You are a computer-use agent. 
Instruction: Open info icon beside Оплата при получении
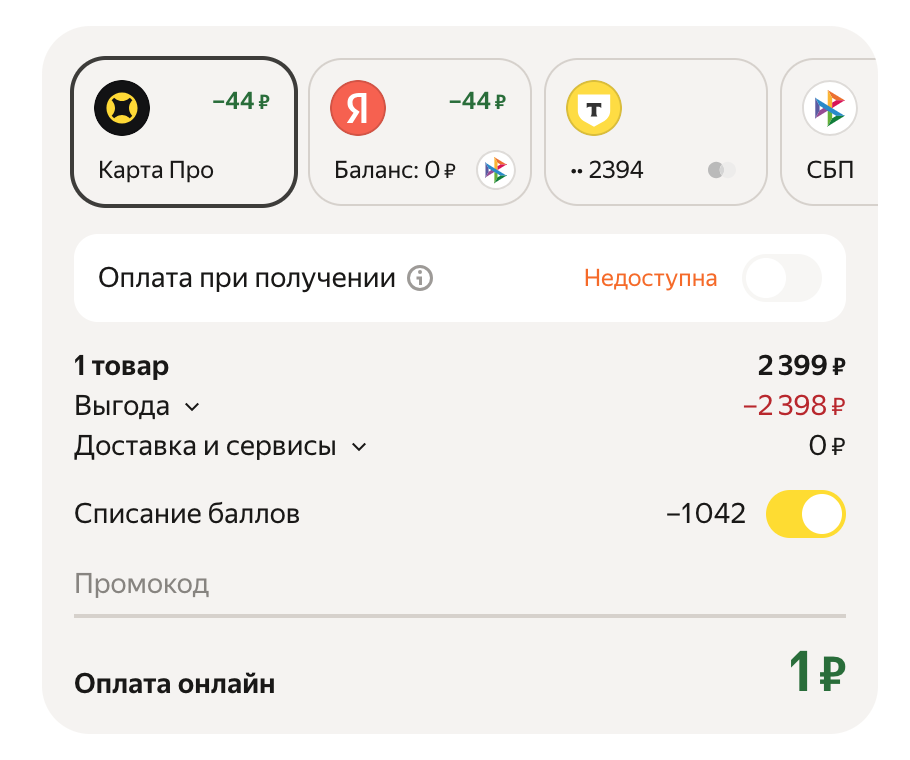421,278
